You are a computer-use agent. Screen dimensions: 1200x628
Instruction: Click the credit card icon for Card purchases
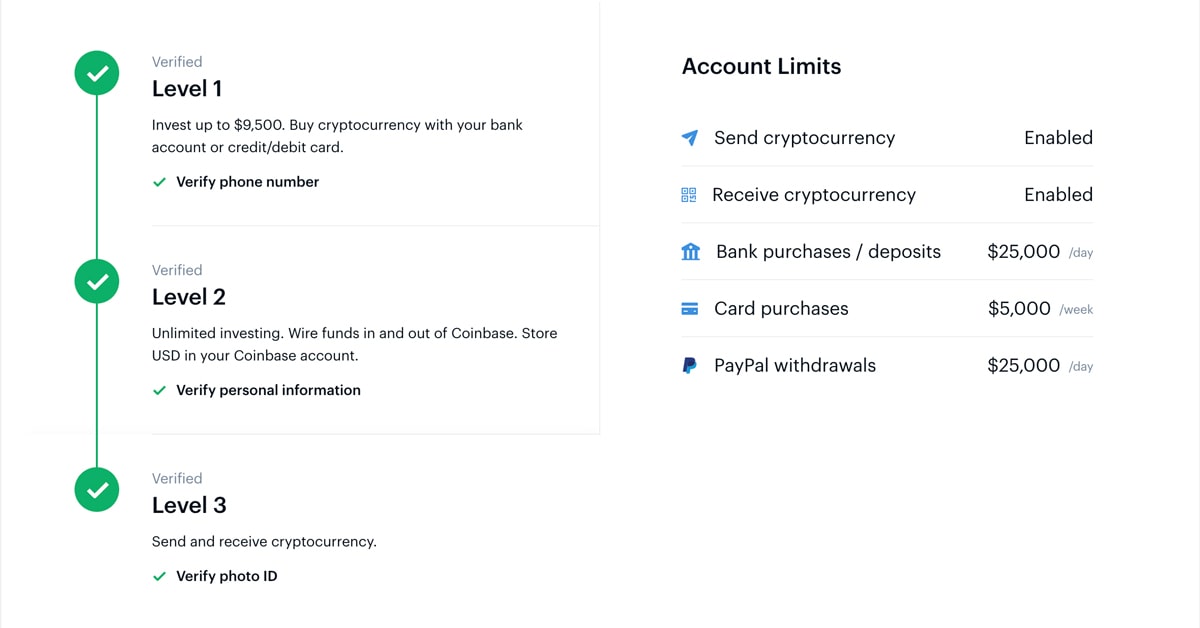coord(690,309)
